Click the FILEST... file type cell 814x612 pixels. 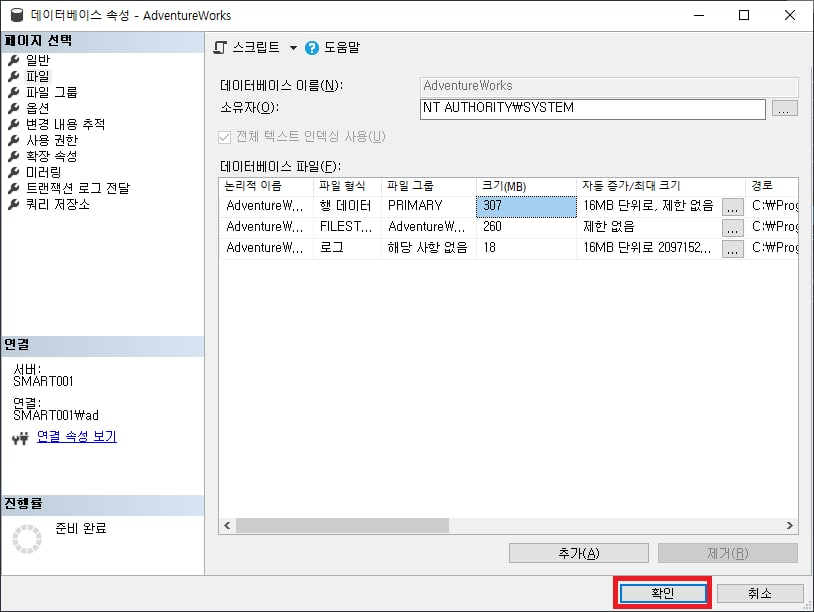(x=347, y=227)
